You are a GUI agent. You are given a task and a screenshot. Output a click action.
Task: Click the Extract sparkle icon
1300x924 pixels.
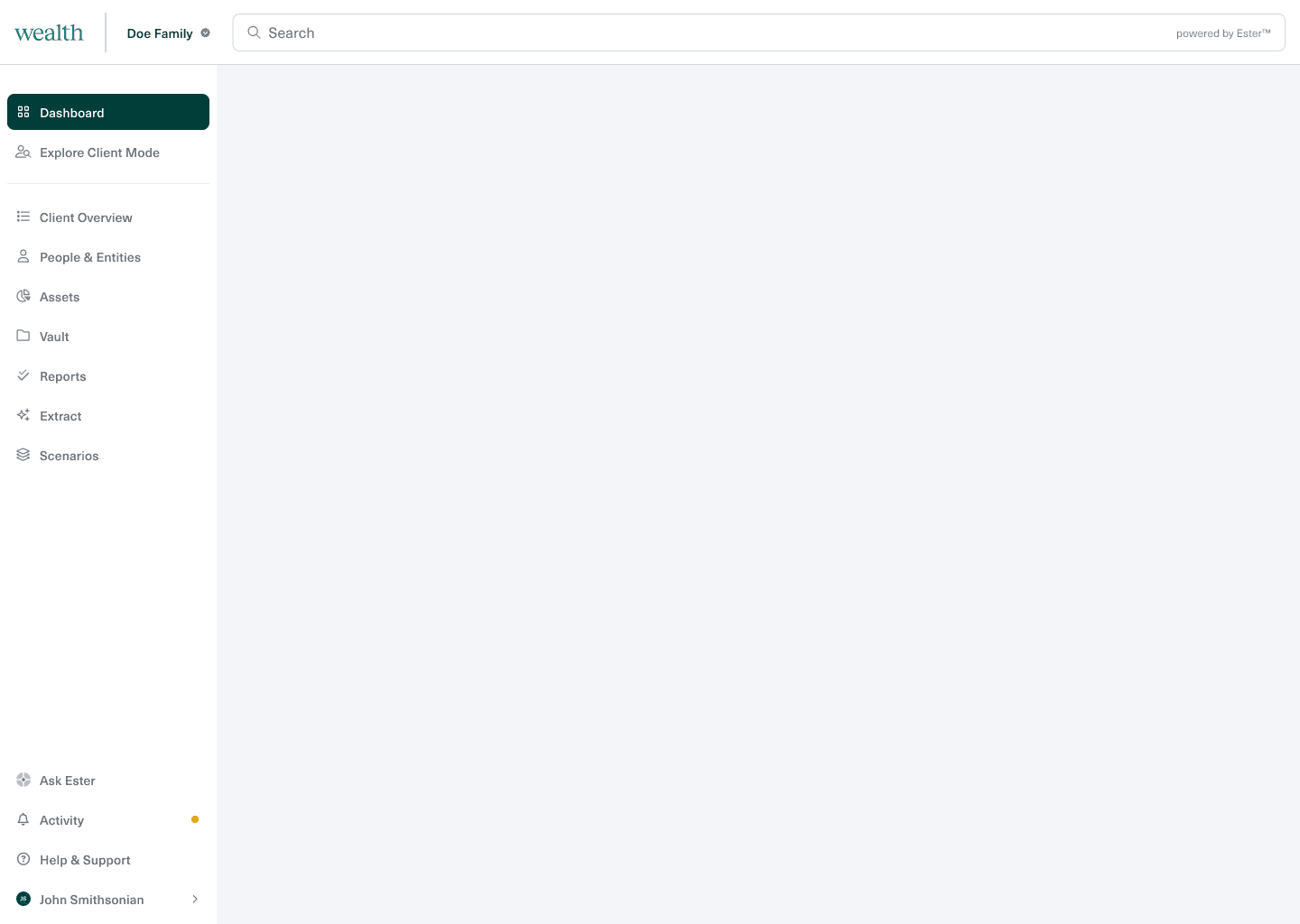(x=23, y=415)
